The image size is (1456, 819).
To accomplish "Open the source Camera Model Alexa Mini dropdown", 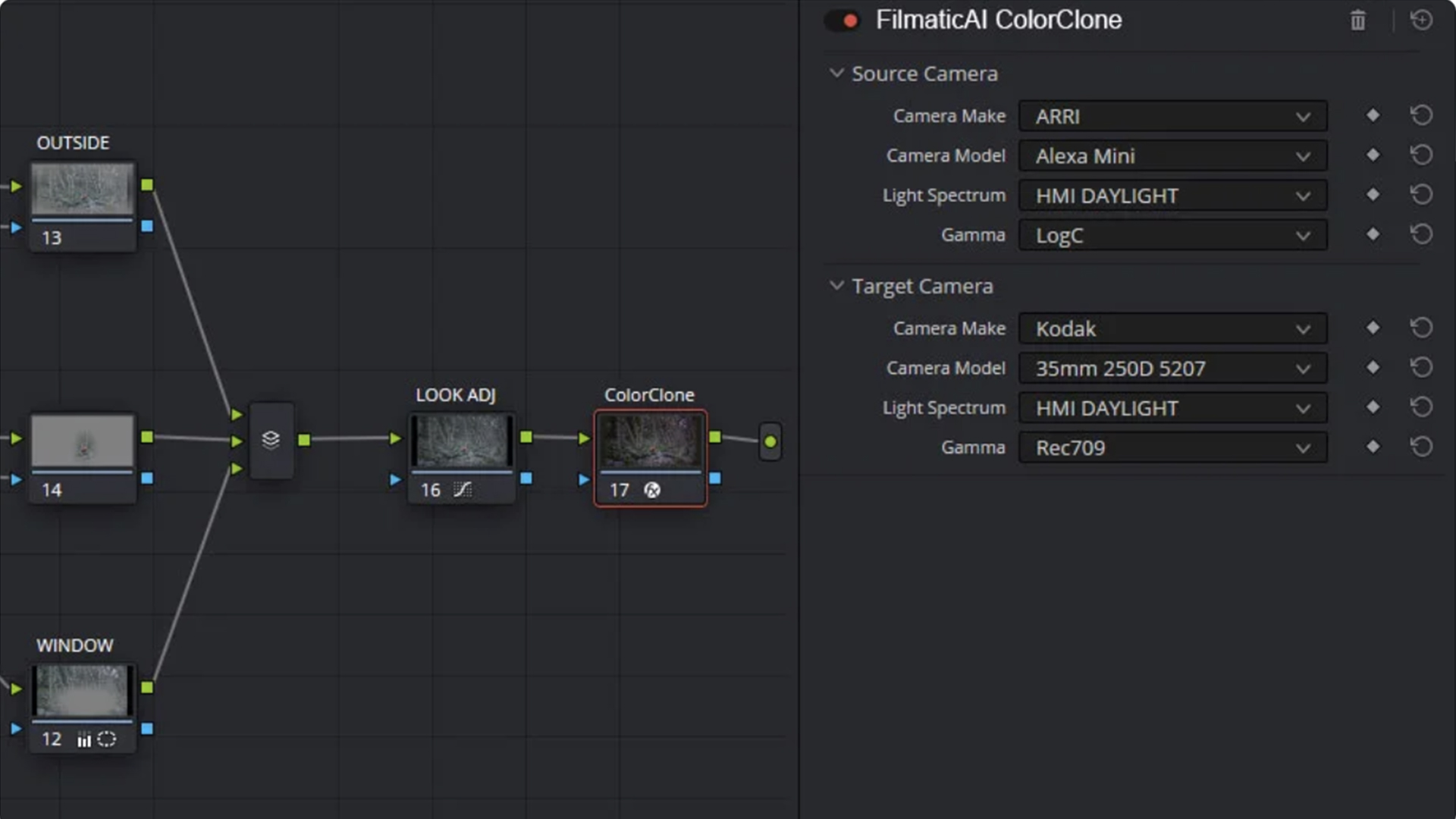I will pos(1172,156).
